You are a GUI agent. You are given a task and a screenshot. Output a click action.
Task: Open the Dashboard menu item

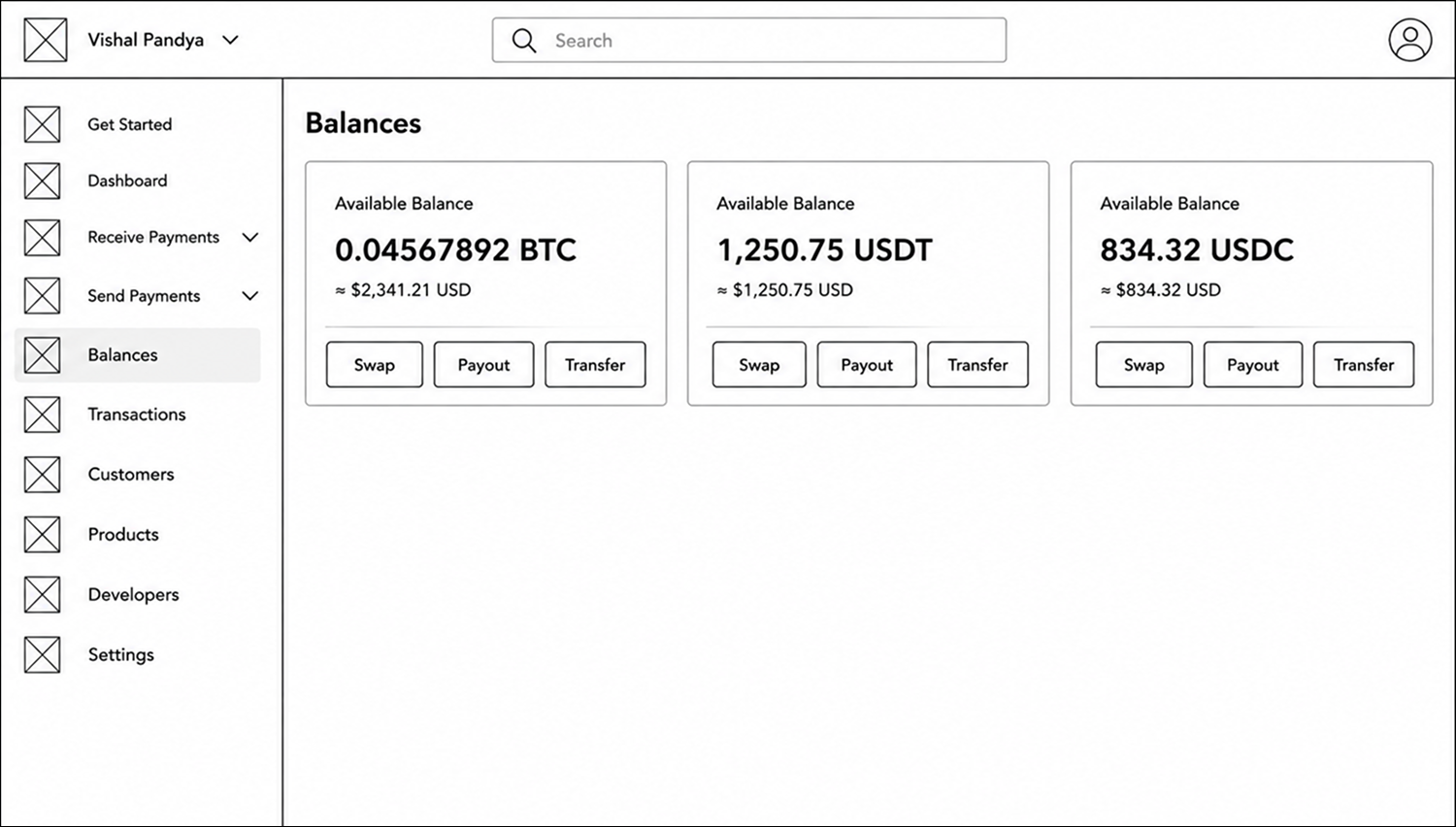(x=127, y=181)
